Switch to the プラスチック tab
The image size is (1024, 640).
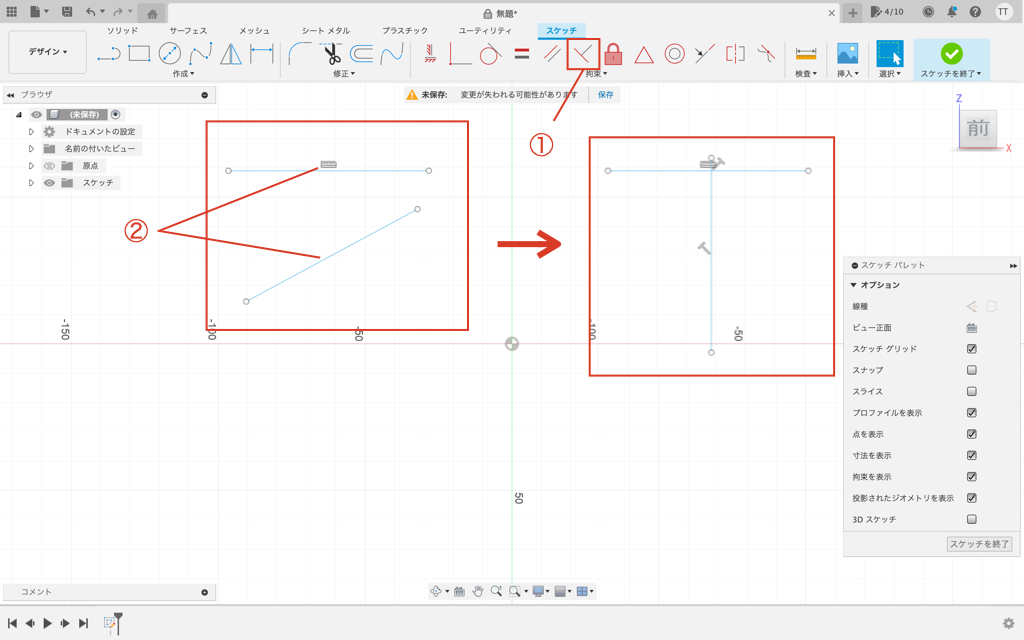(x=405, y=31)
